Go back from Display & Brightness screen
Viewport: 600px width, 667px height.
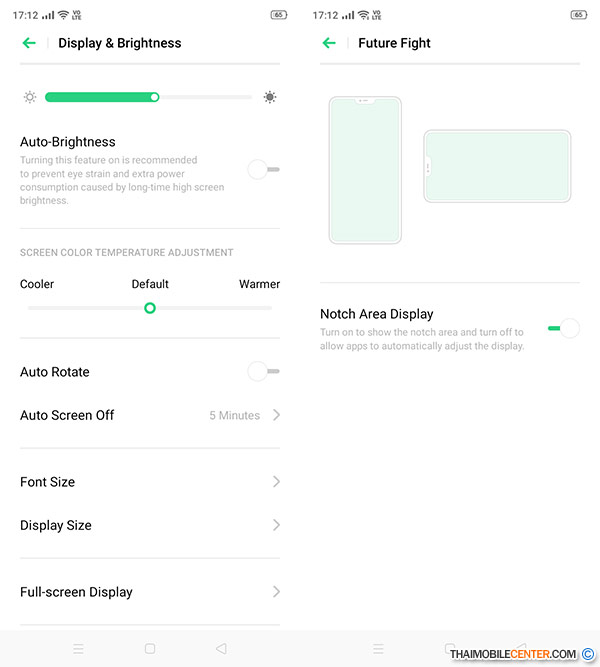pyautogui.click(x=29, y=43)
